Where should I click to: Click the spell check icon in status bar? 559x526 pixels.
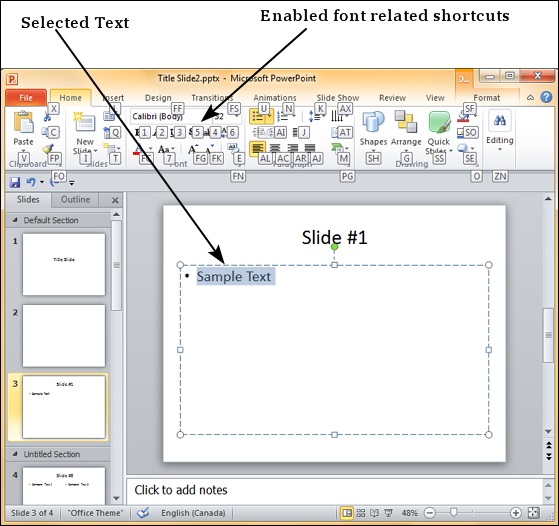tap(143, 513)
